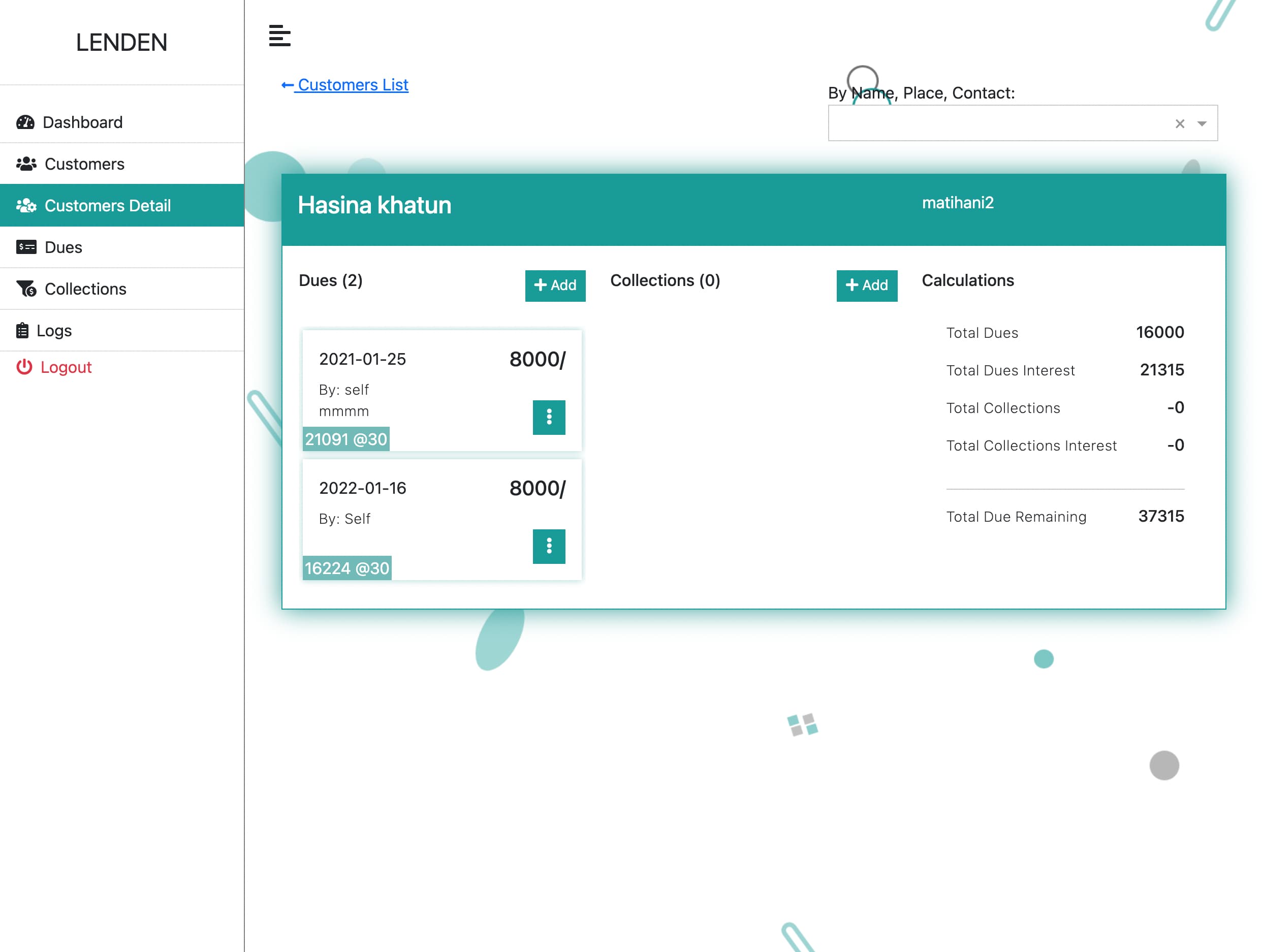The width and height of the screenshot is (1262, 952).
Task: Click the 21091 @30 interest badge
Action: click(x=346, y=438)
